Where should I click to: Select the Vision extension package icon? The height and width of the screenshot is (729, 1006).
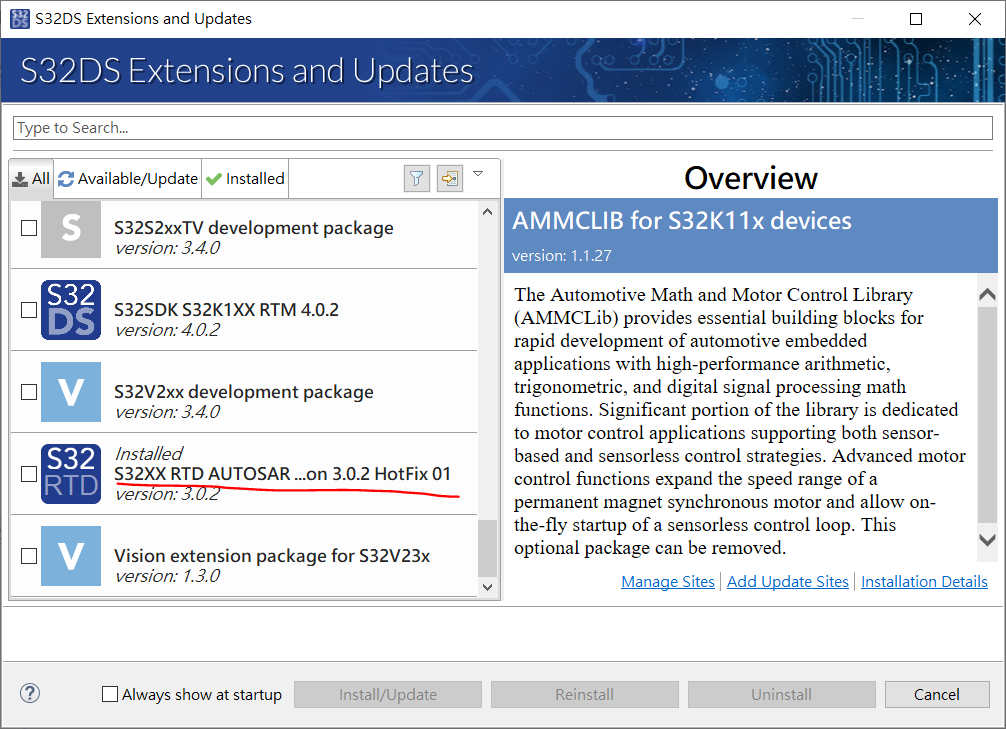[x=71, y=556]
